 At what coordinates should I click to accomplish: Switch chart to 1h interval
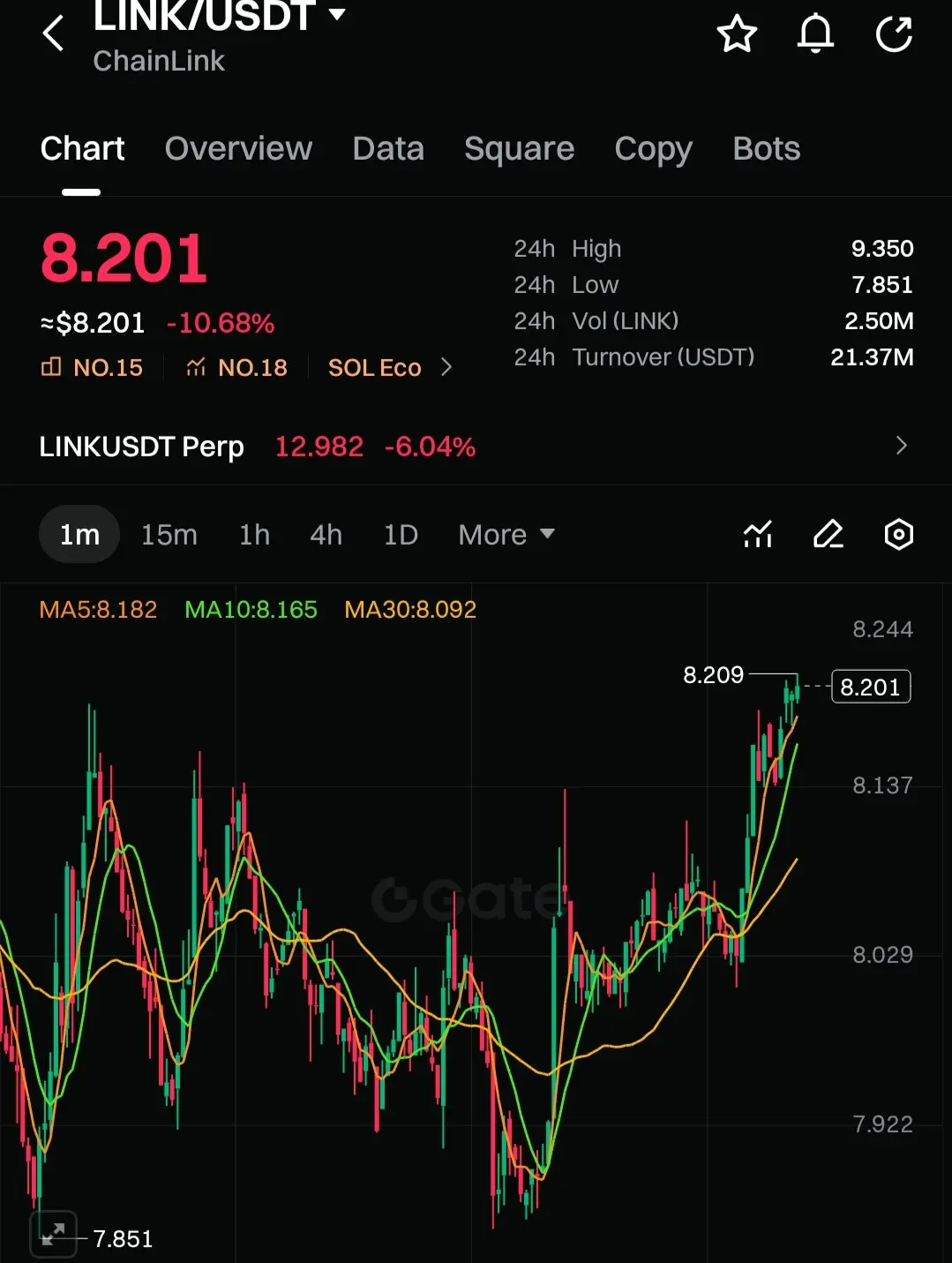254,534
